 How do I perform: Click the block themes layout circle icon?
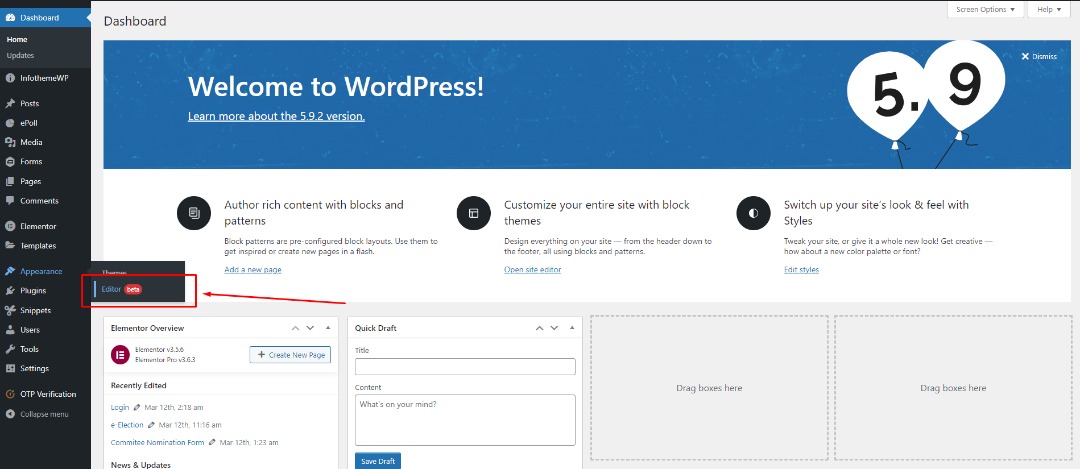coord(473,213)
